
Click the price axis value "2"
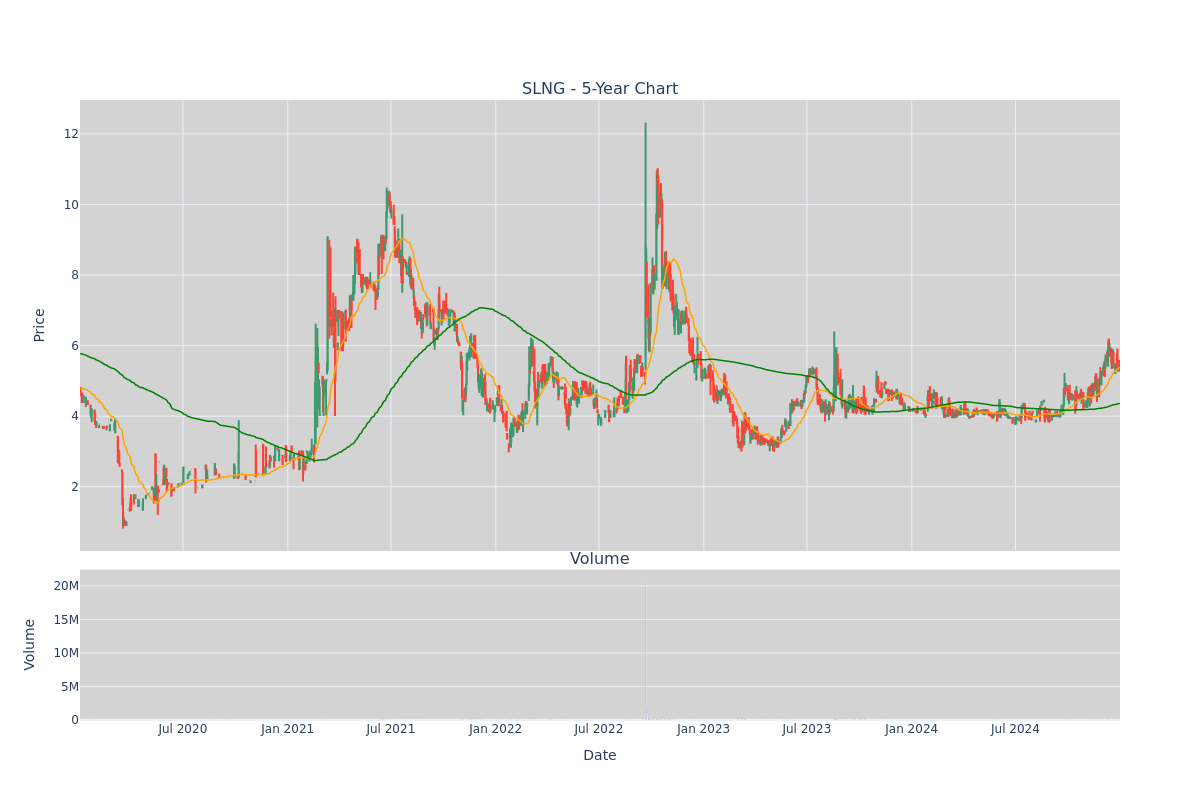[74, 487]
